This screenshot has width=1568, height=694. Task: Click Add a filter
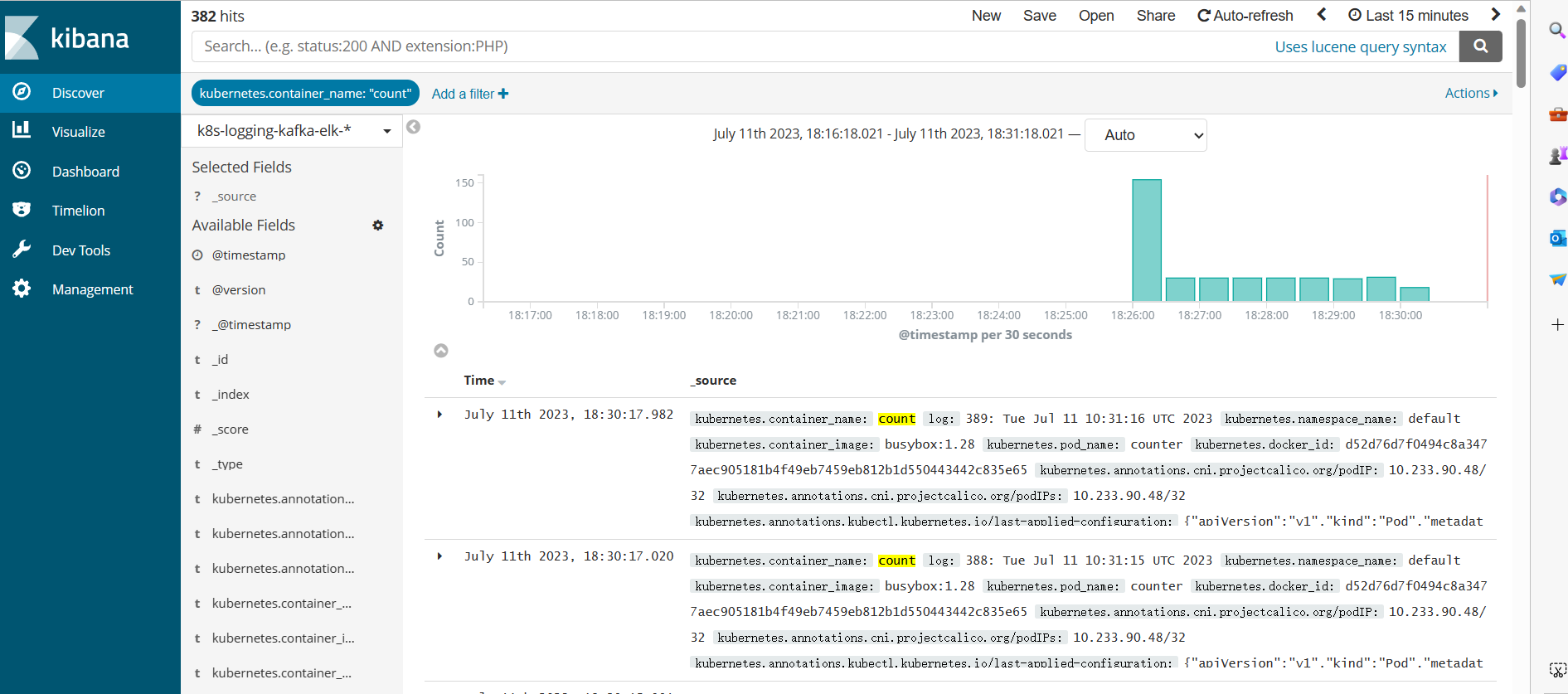click(470, 94)
